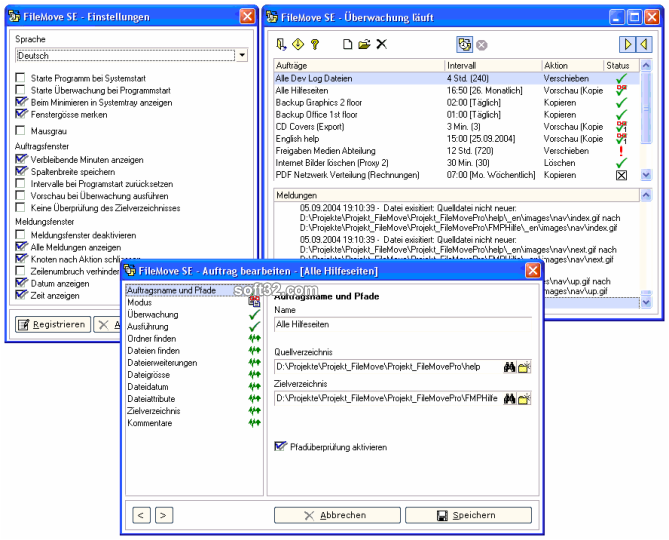This screenshot has width=669, height=540.
Task: Click the Modus icon in job editor list
Action: [x=254, y=302]
